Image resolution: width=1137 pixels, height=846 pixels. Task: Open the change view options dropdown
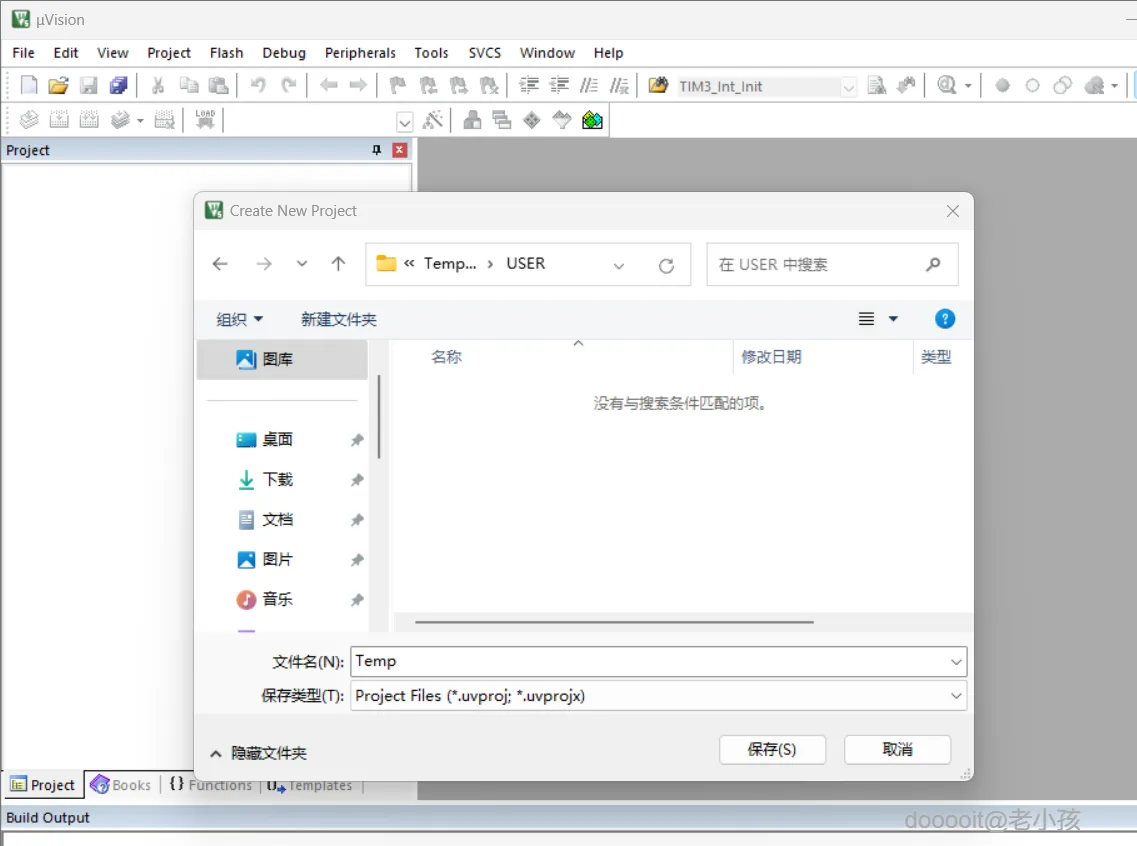(894, 318)
